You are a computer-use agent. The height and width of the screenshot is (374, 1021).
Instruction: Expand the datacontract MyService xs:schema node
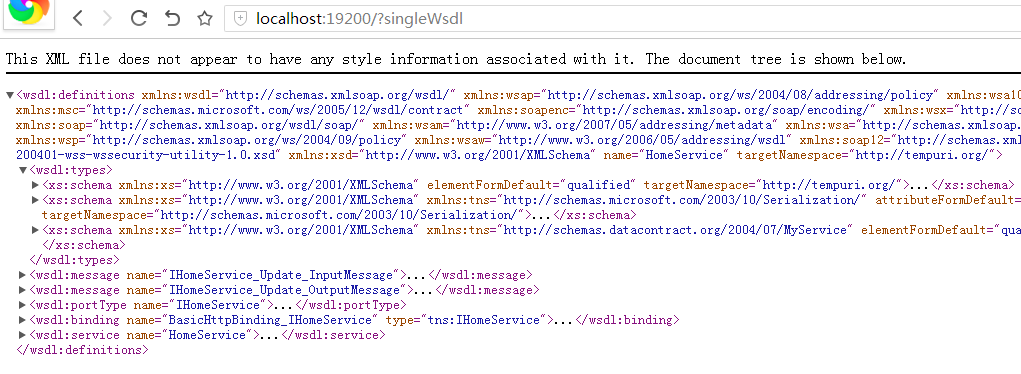[x=36, y=230]
